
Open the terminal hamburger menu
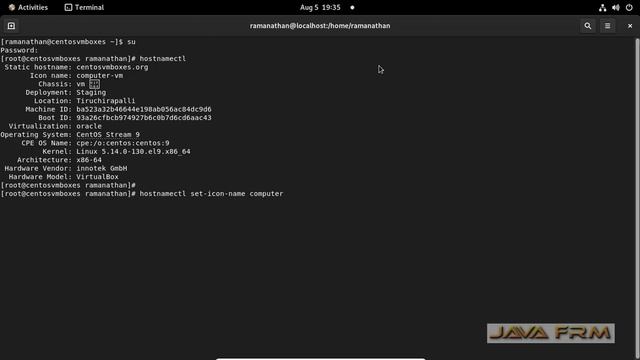click(x=607, y=26)
